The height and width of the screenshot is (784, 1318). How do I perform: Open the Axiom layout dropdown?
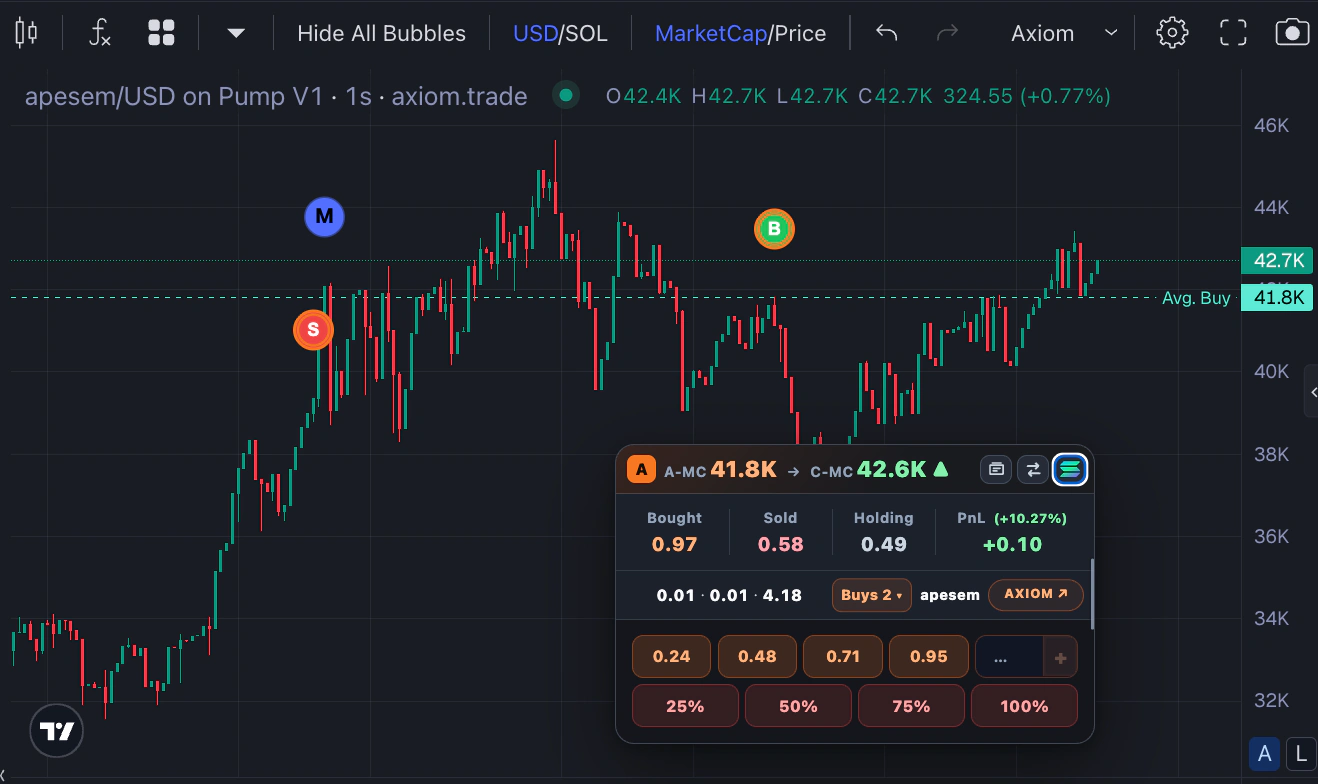[x=1064, y=33]
